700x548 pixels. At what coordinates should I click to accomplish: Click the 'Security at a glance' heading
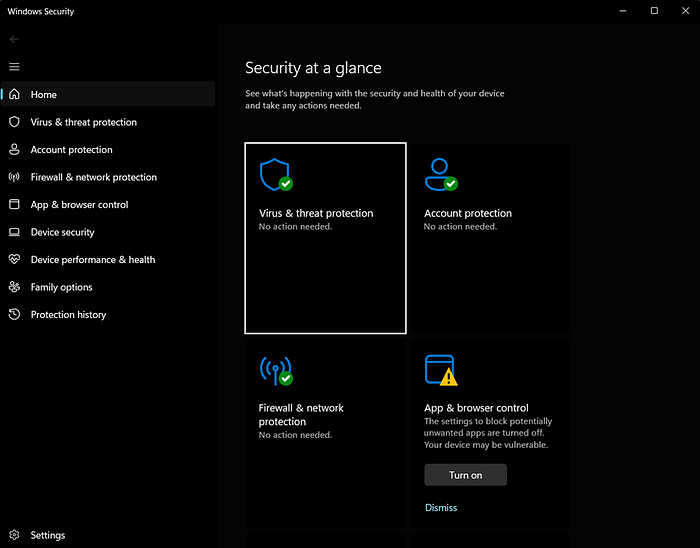313,68
